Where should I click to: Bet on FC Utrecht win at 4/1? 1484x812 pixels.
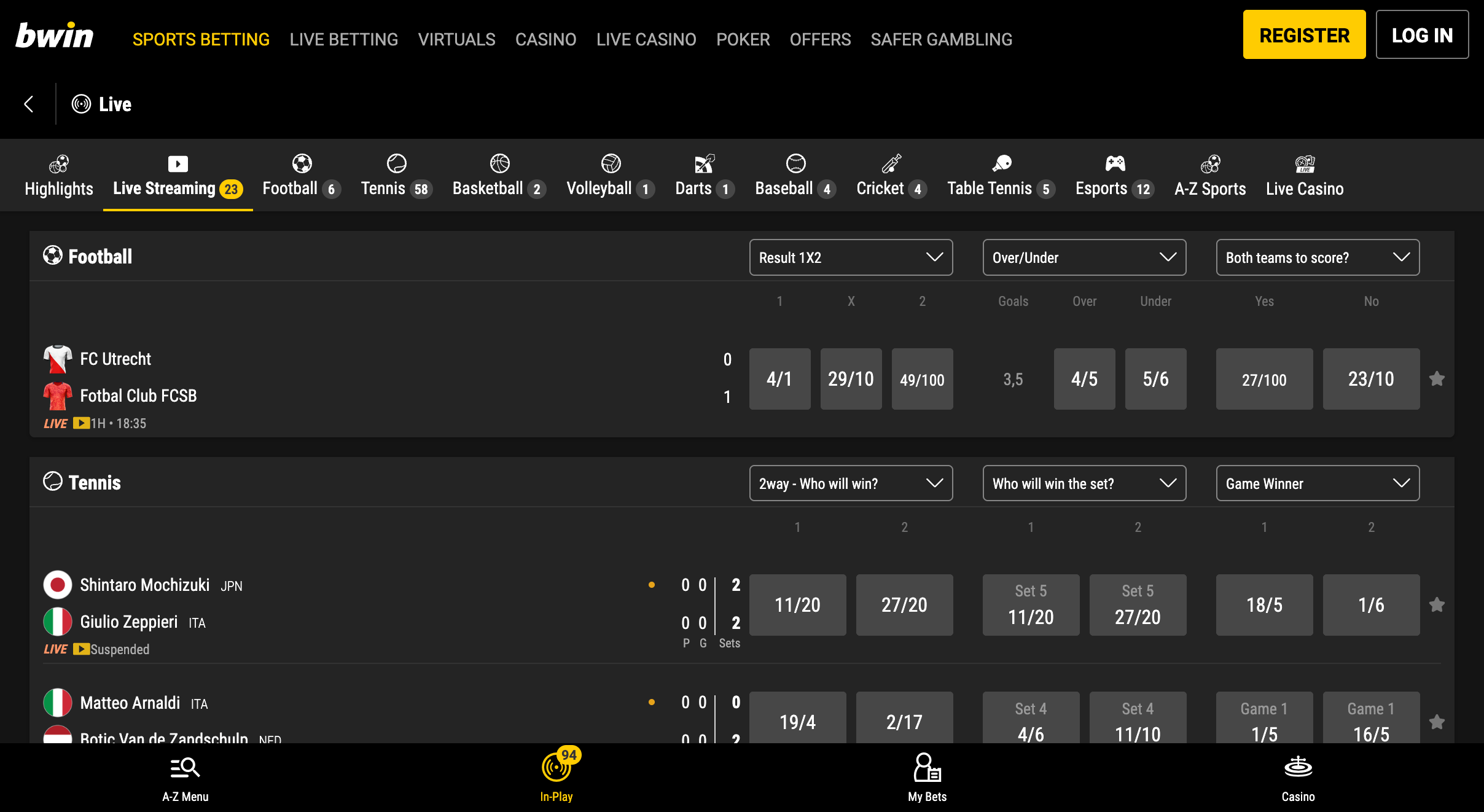click(x=779, y=379)
